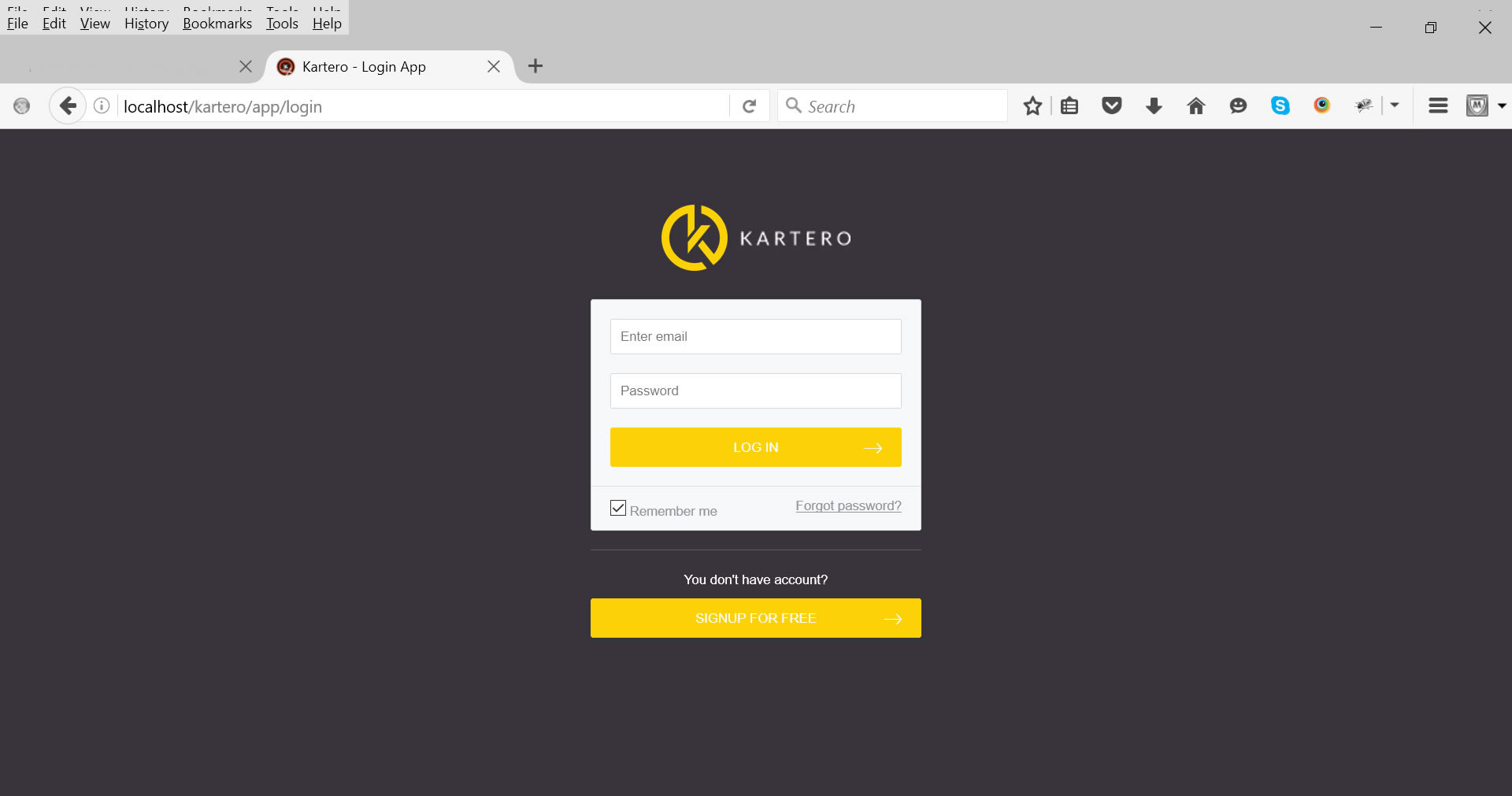The width and height of the screenshot is (1512, 796).
Task: Open the bookmarks list icon
Action: click(x=1069, y=106)
